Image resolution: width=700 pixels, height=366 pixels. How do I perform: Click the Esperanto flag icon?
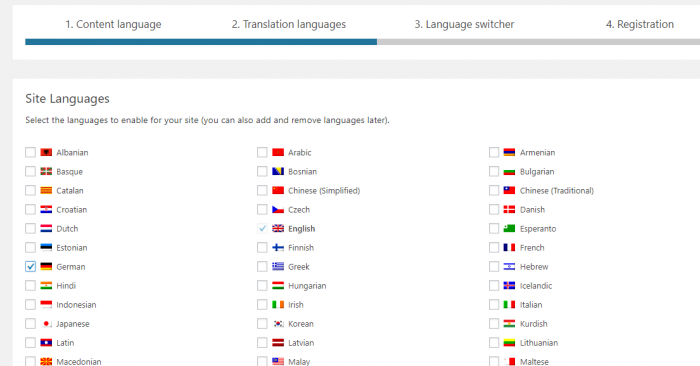click(509, 229)
